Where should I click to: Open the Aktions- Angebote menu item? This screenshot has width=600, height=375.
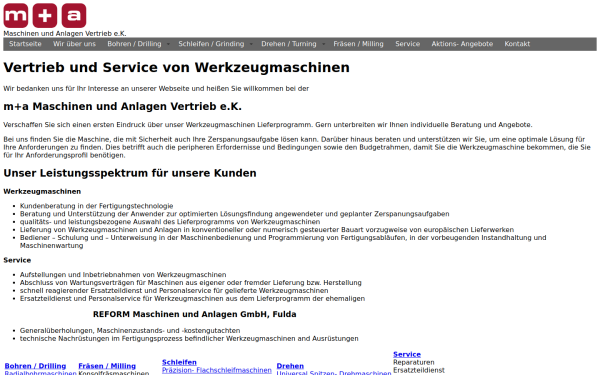(462, 44)
